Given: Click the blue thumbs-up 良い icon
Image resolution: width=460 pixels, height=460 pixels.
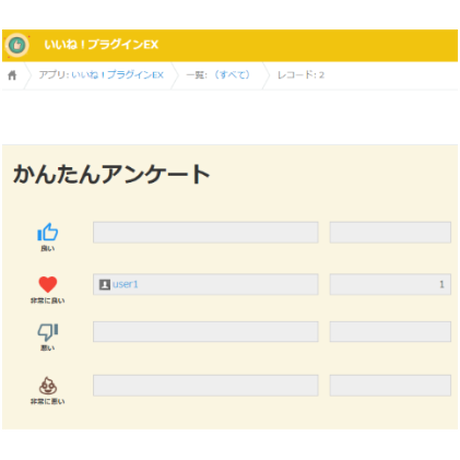Looking at the screenshot, I should (x=48, y=232).
